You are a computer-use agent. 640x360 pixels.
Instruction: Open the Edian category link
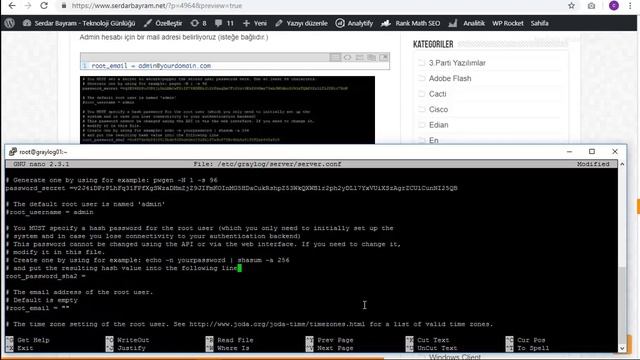click(438, 125)
